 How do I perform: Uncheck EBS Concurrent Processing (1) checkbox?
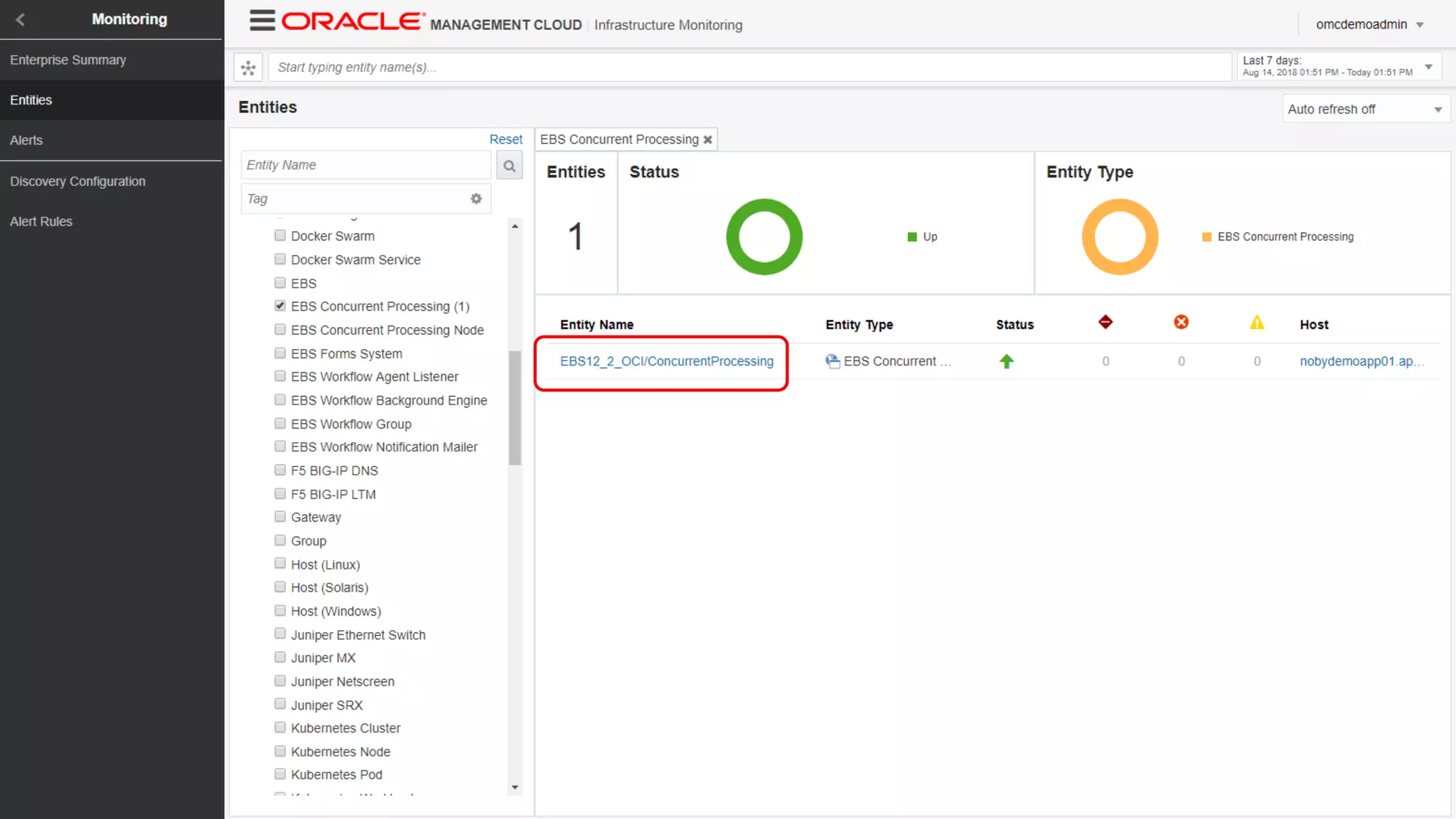coord(280,306)
